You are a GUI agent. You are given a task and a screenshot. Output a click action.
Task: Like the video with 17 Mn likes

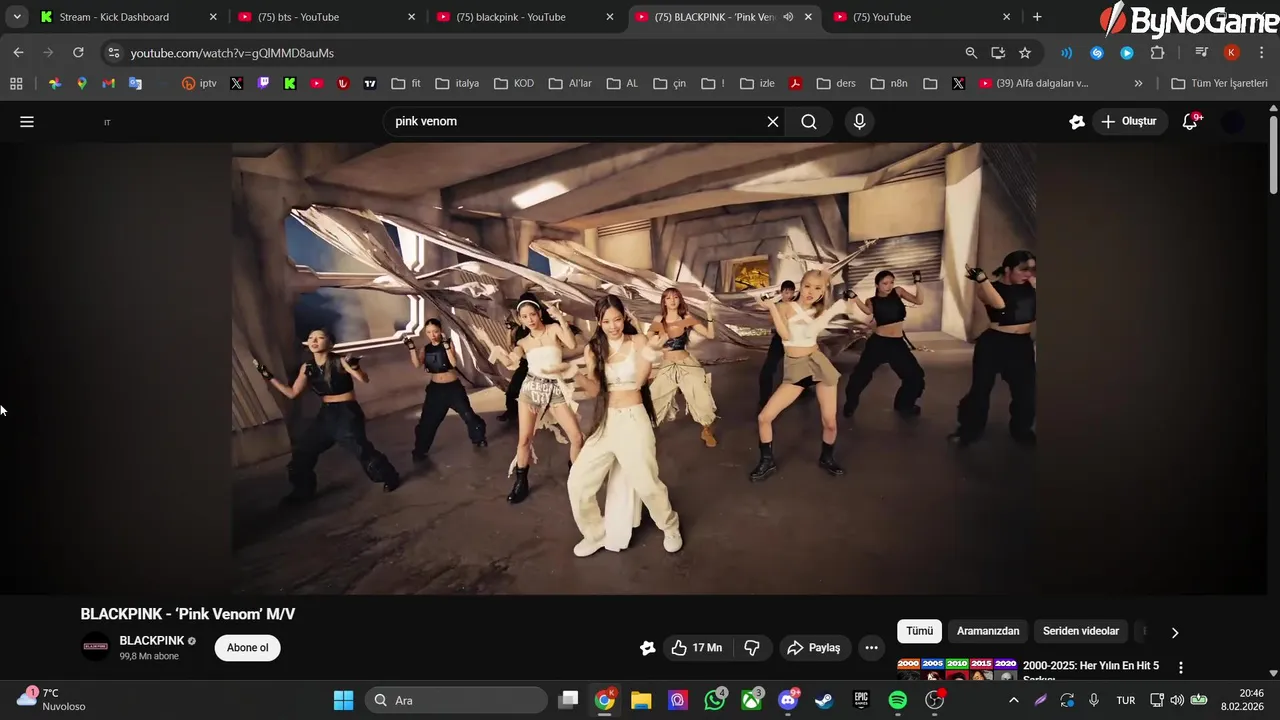[697, 648]
